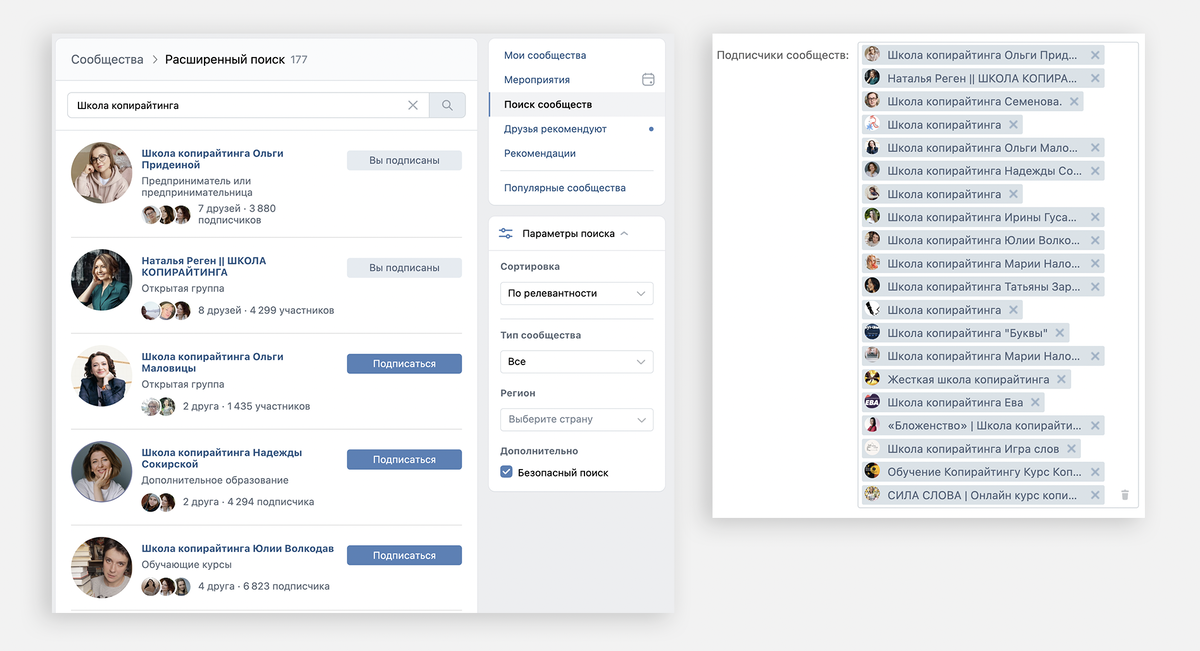Screen dimensions: 1200x651
Task: Subscribe to Школа копирайтинга Надежды Сокирской
Action: coord(404,459)
